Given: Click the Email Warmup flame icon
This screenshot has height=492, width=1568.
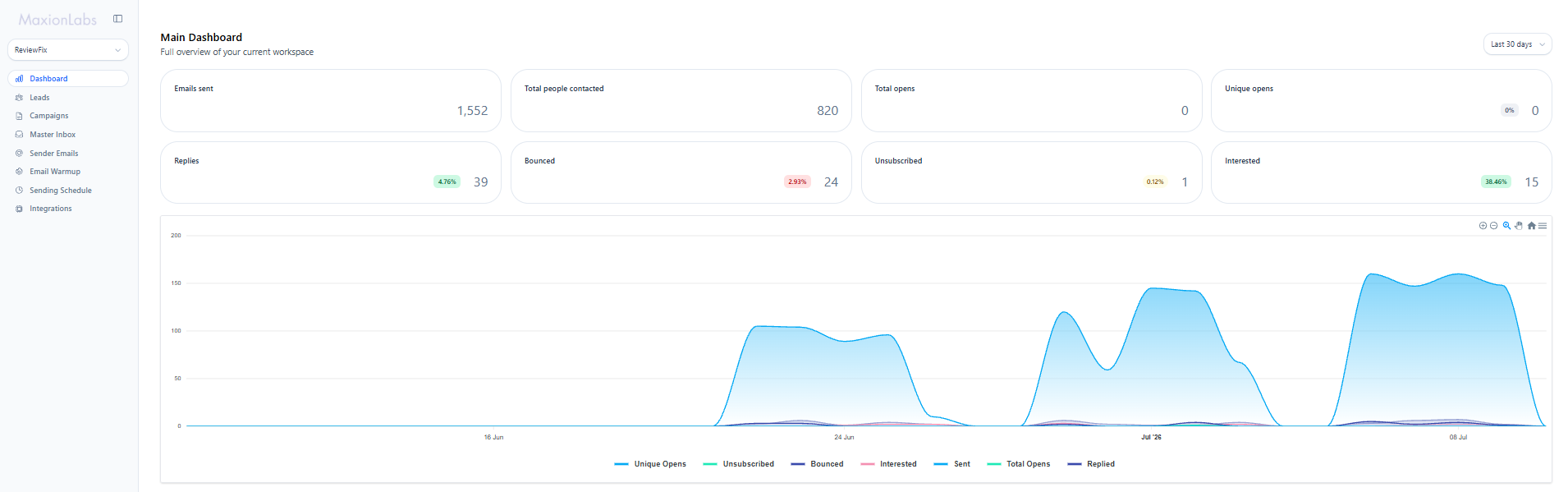Looking at the screenshot, I should coord(19,172).
